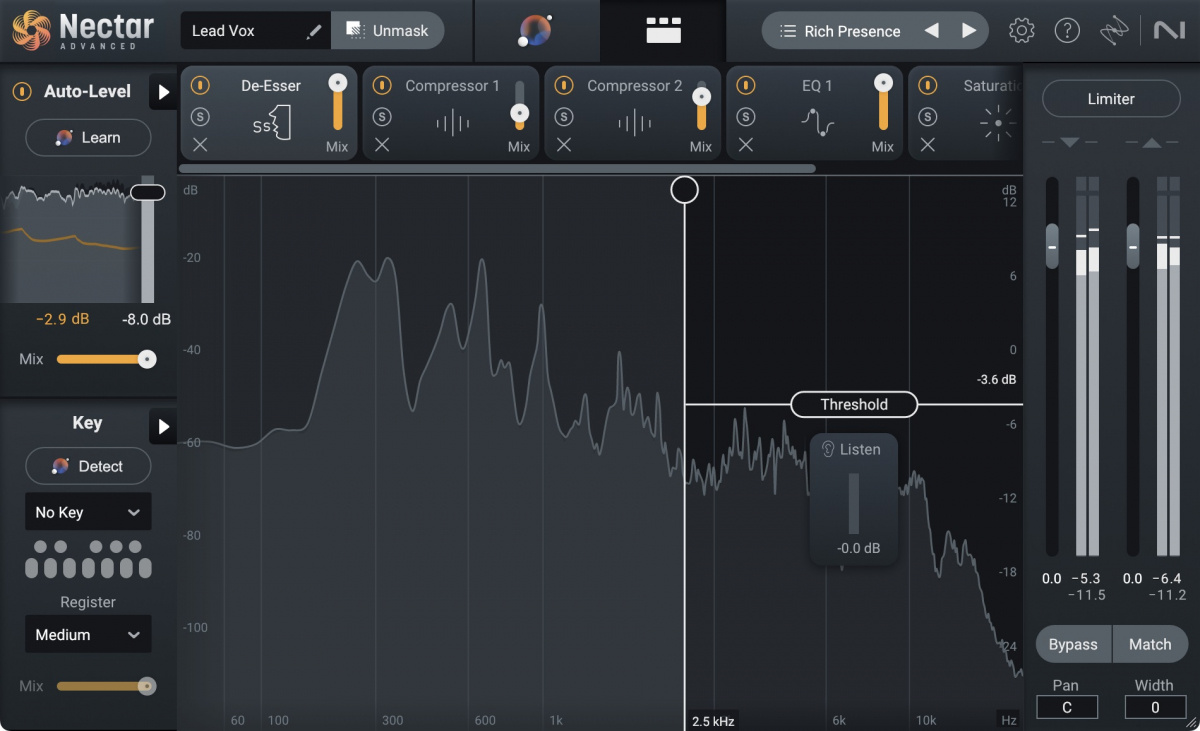Click the inter-plugin signal chain icon

(1113, 30)
